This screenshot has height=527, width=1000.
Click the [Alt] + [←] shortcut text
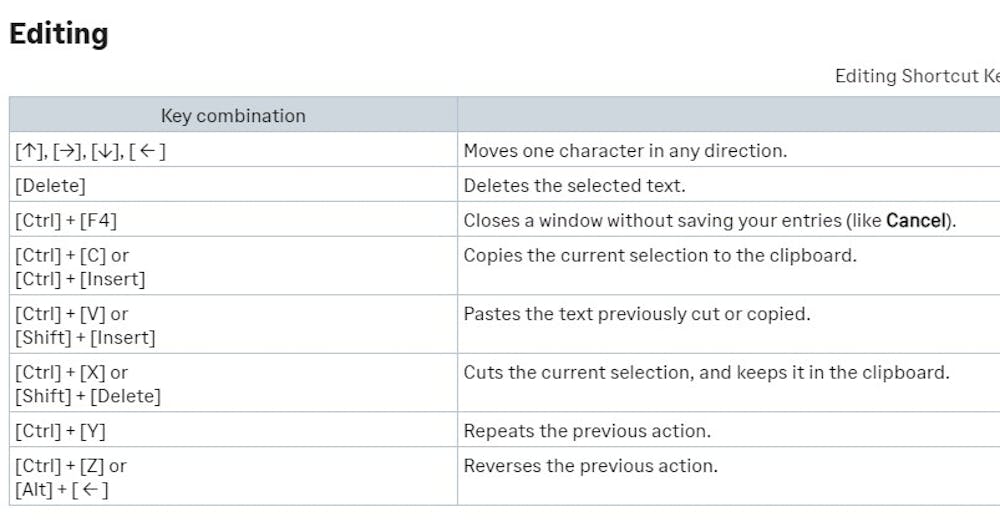62,490
